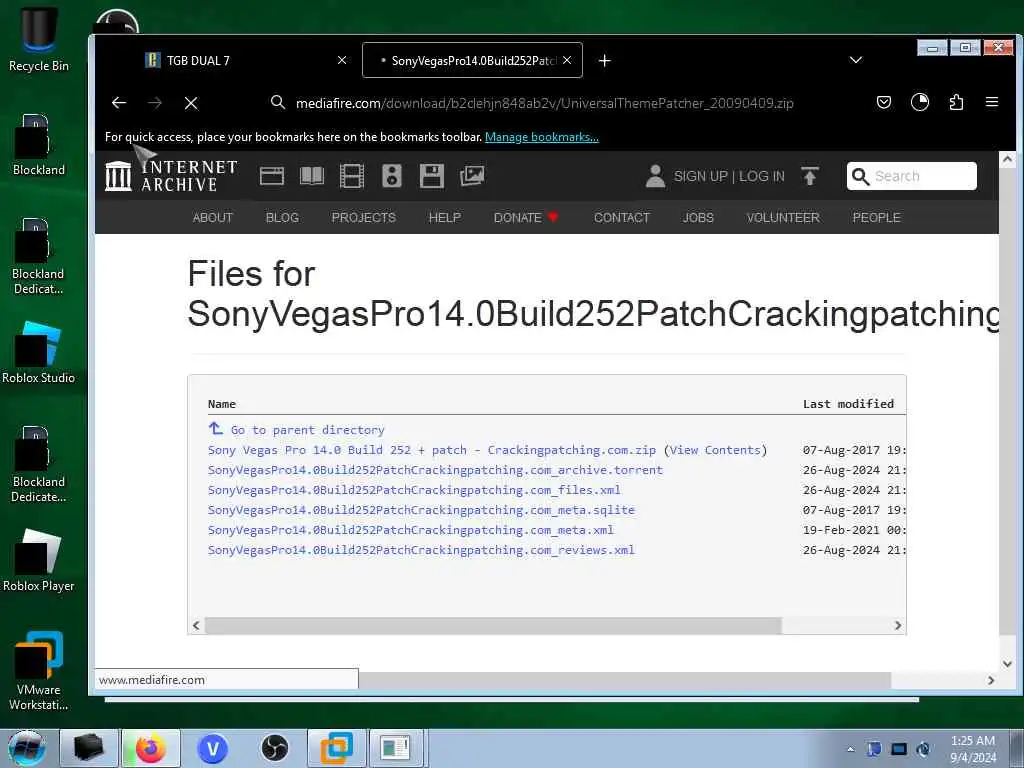Viewport: 1024px width, 768px height.
Task: Click the Firefox taskbar icon
Action: [x=151, y=748]
